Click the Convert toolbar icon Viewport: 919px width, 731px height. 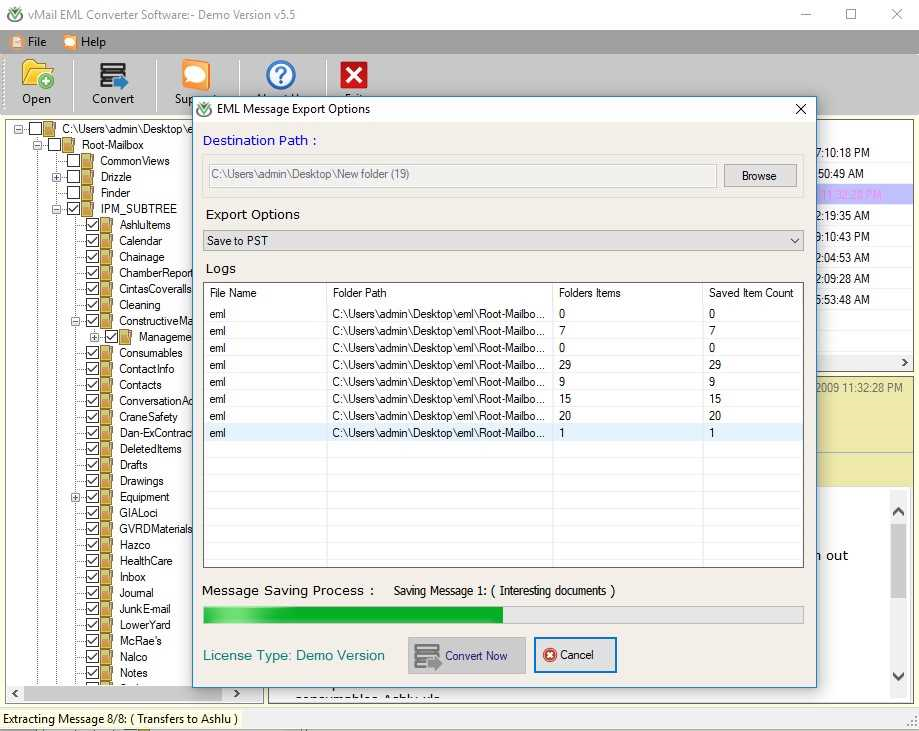pos(113,76)
